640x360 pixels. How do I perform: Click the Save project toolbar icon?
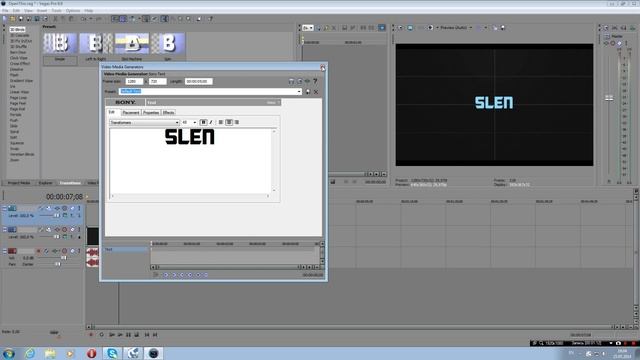tap(21, 19)
